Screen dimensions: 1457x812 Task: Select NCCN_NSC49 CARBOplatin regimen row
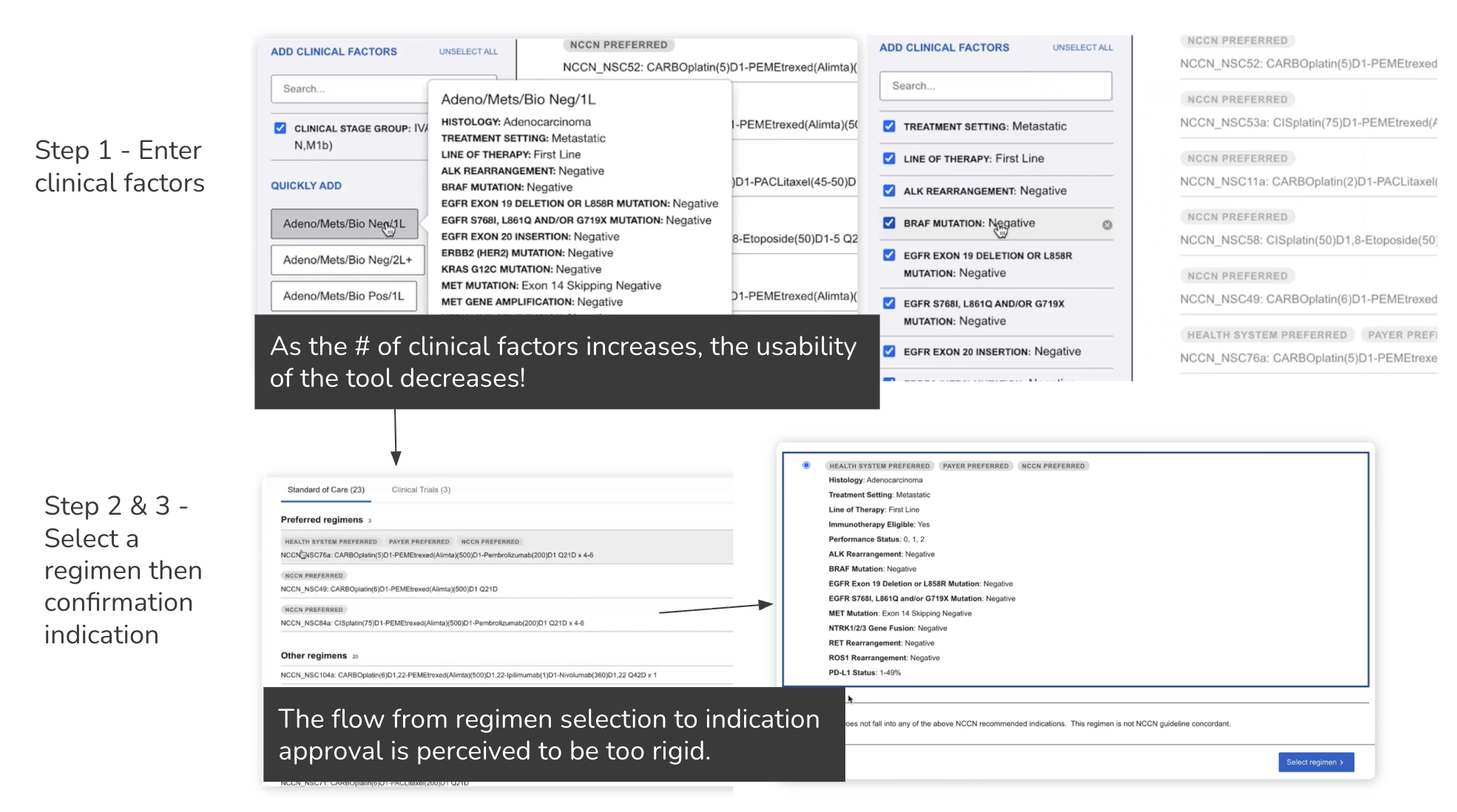(389, 589)
